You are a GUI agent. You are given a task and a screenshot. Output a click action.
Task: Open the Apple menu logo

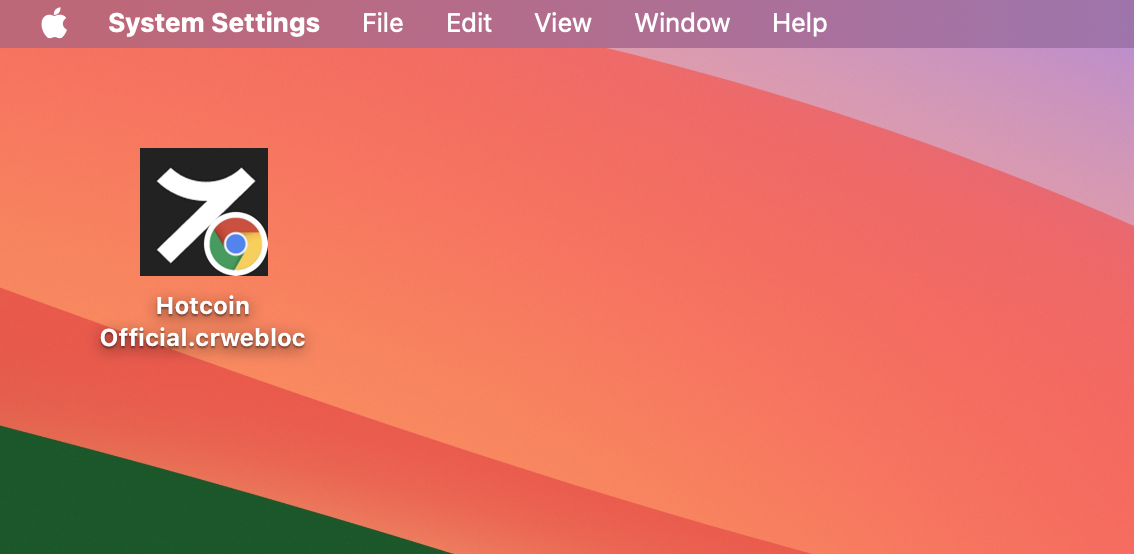point(54,23)
